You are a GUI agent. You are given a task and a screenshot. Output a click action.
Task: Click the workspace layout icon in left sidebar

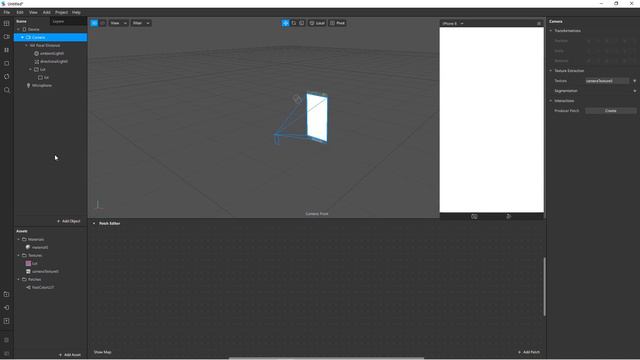tap(7, 24)
